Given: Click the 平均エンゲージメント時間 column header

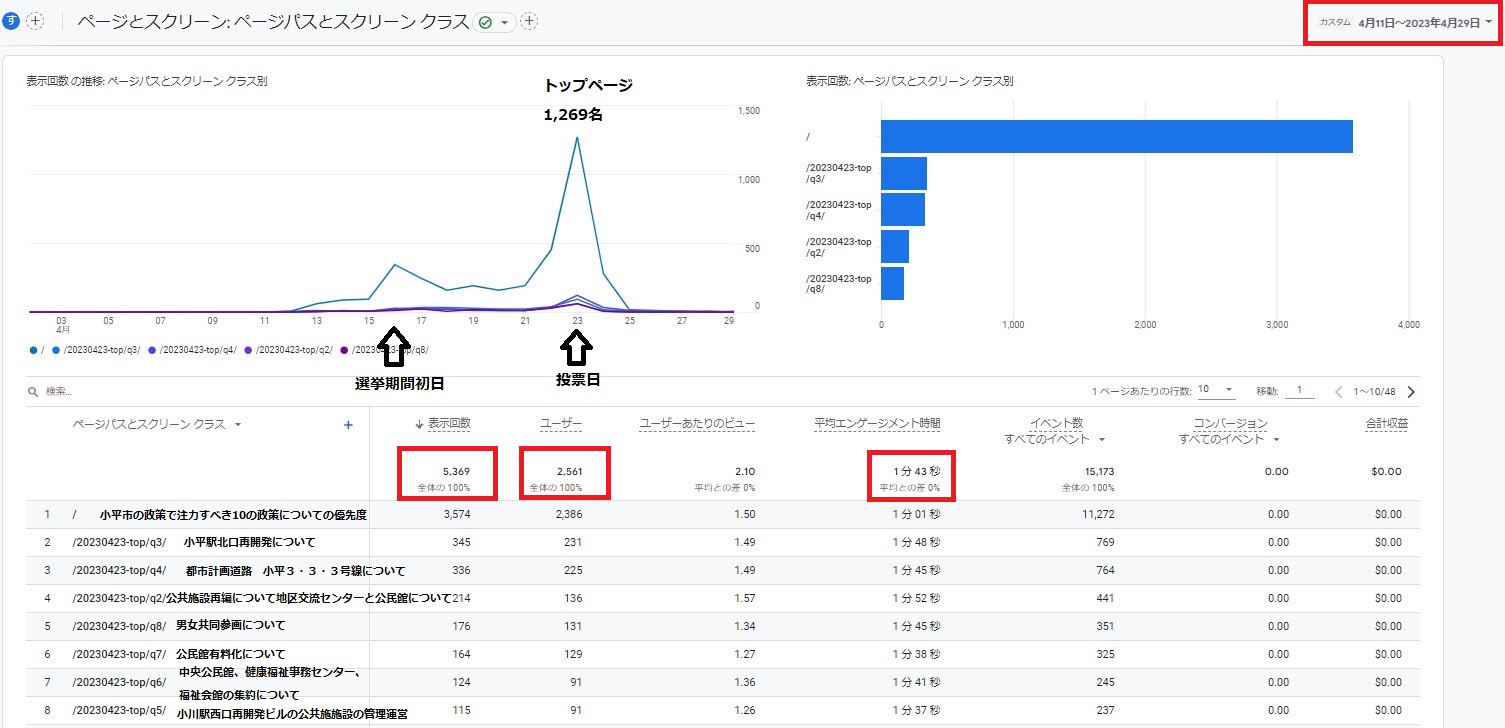Looking at the screenshot, I should [x=877, y=424].
